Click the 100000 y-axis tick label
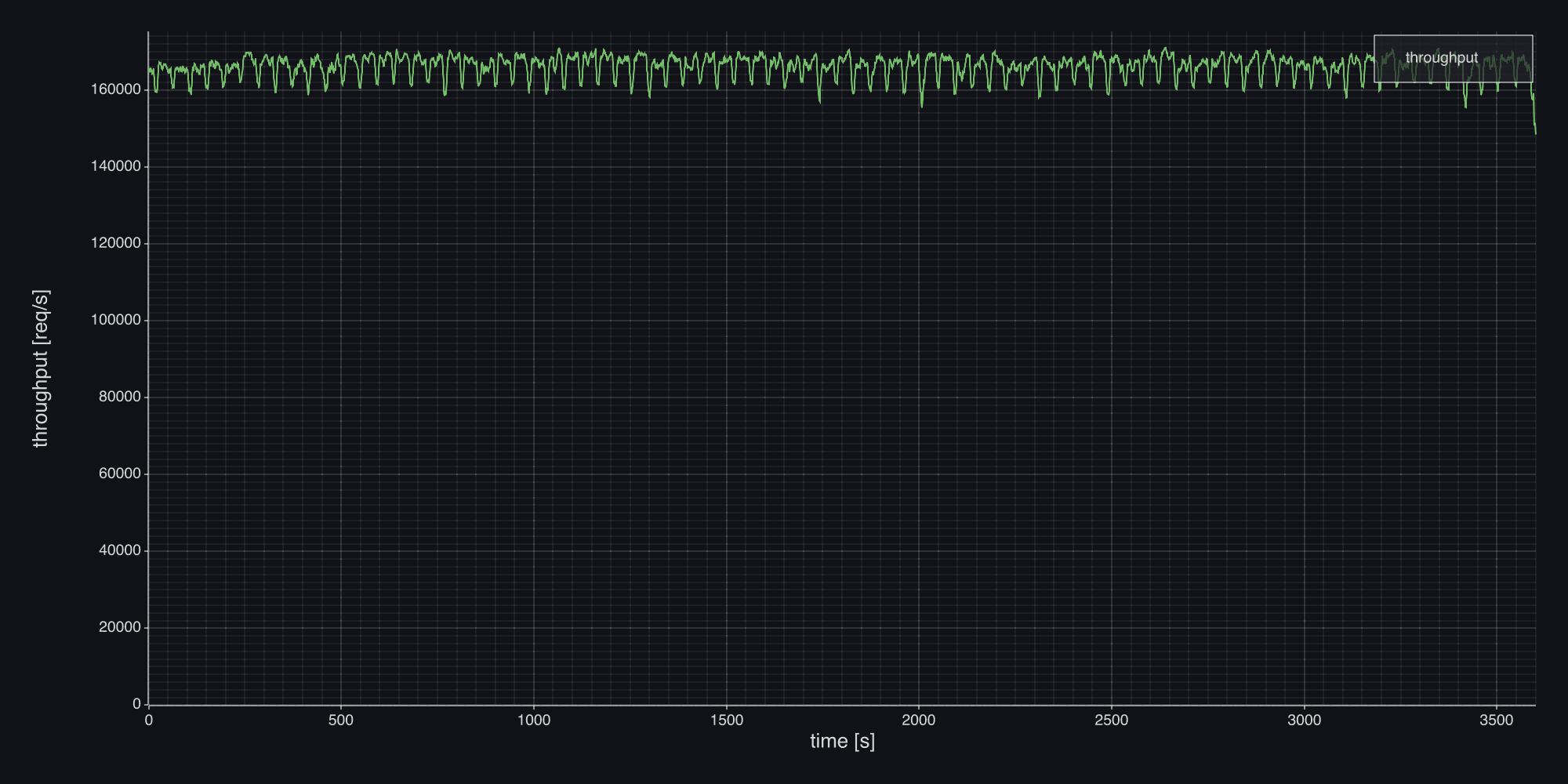This screenshot has width=1568, height=784. pos(116,320)
